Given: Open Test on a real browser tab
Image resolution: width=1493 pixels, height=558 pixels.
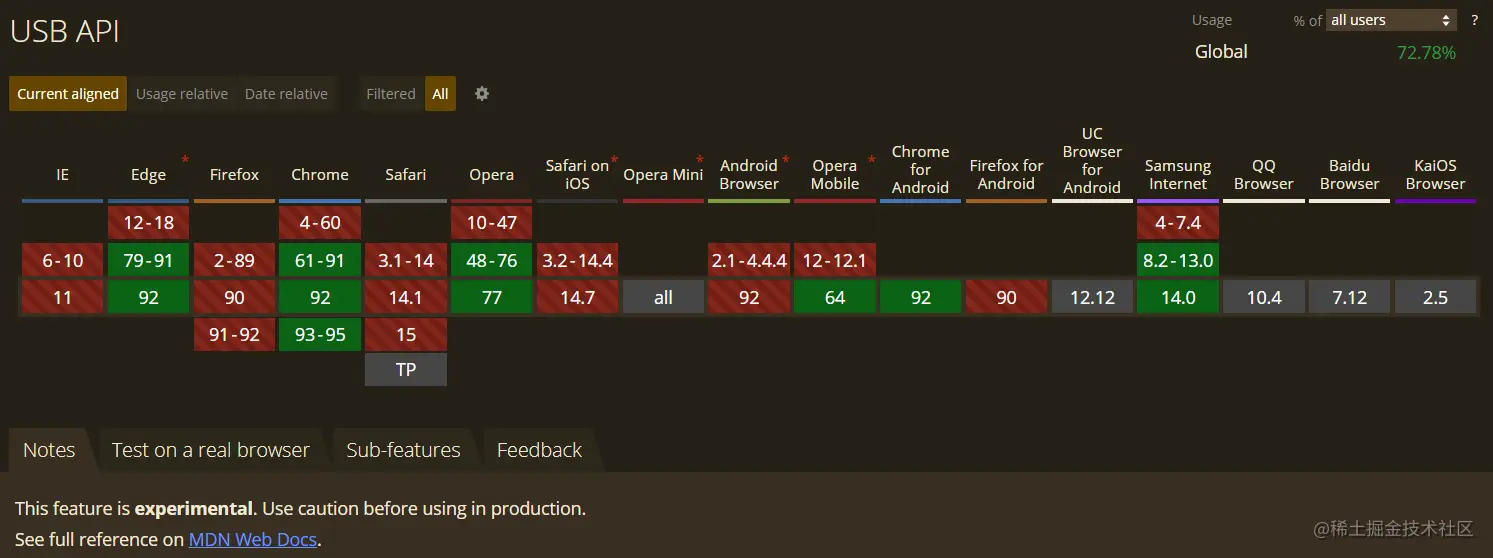Looking at the screenshot, I should pos(211,450).
